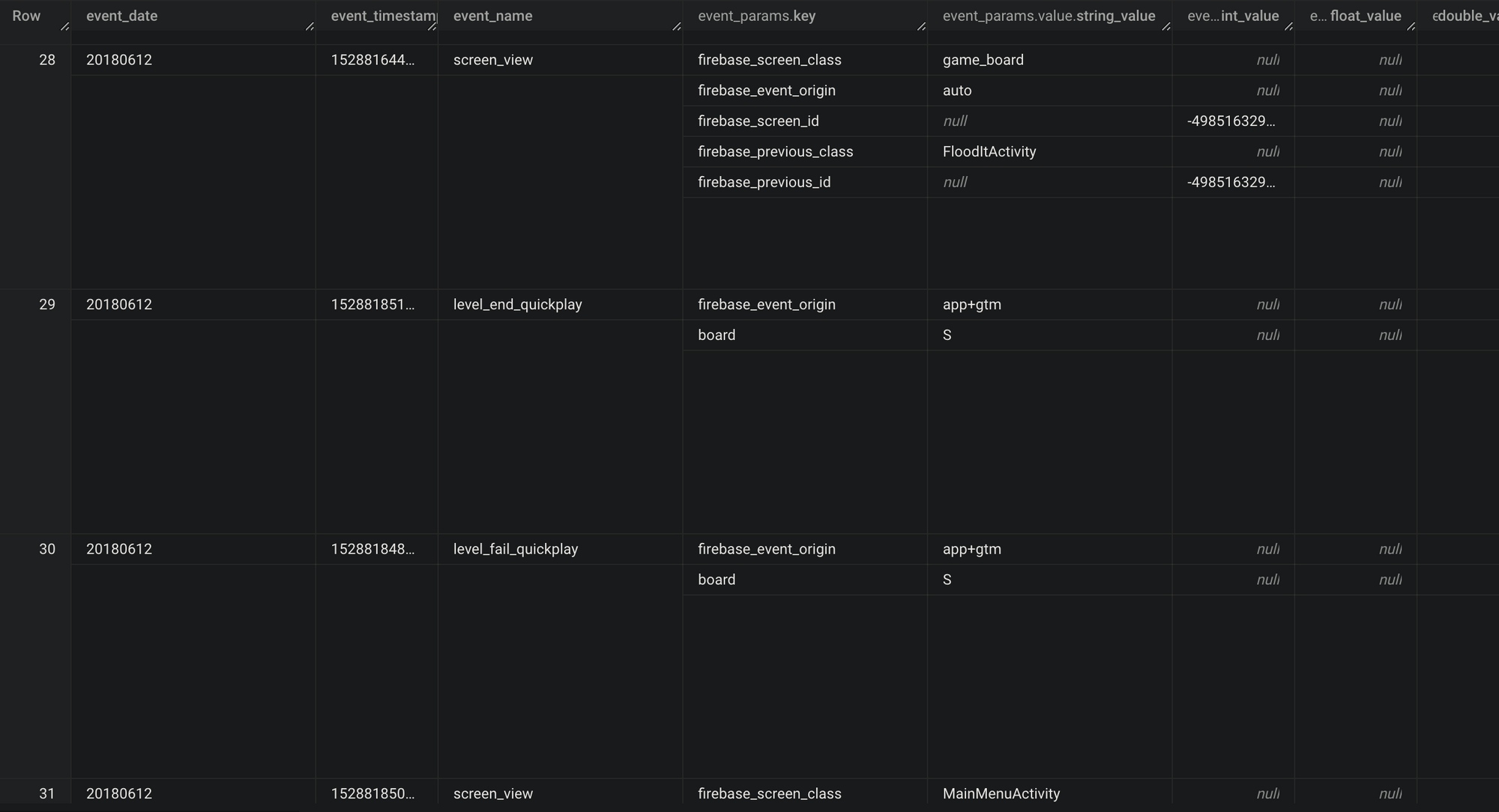The height and width of the screenshot is (812, 1499).
Task: Click firebase_screen_id int value cell
Action: pos(1233,121)
